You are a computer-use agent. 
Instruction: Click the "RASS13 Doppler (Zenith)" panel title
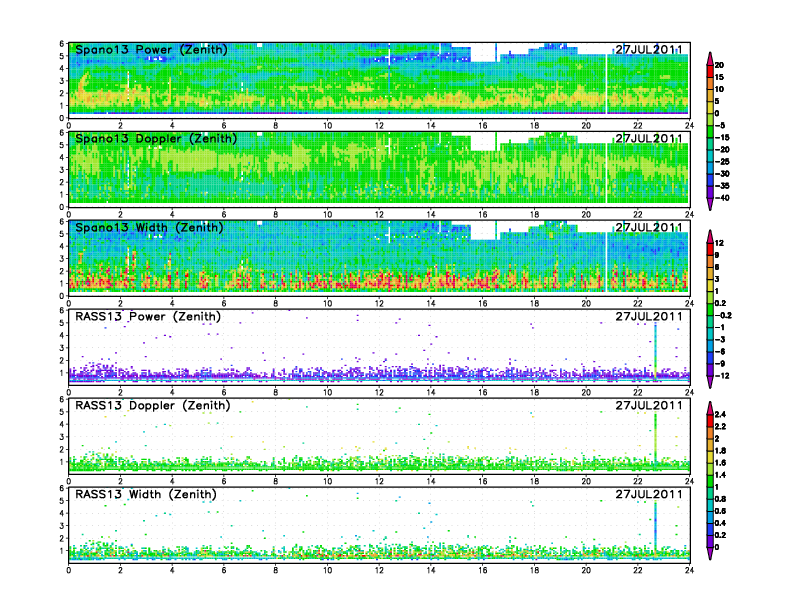(x=153, y=405)
